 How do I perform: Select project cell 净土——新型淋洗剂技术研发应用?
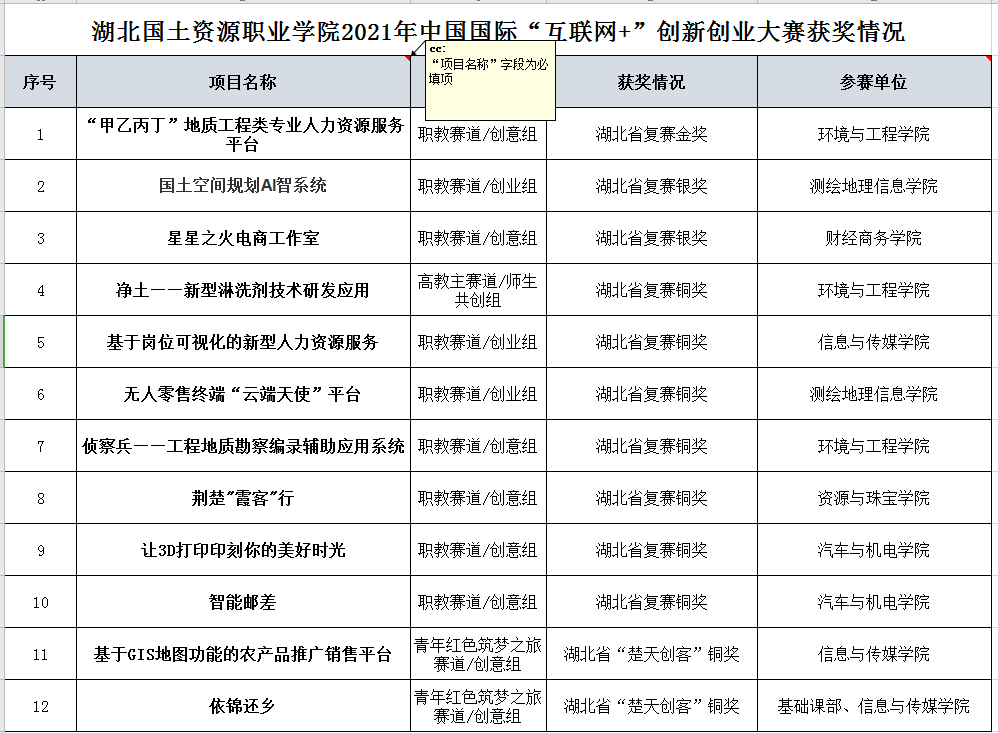pos(243,290)
